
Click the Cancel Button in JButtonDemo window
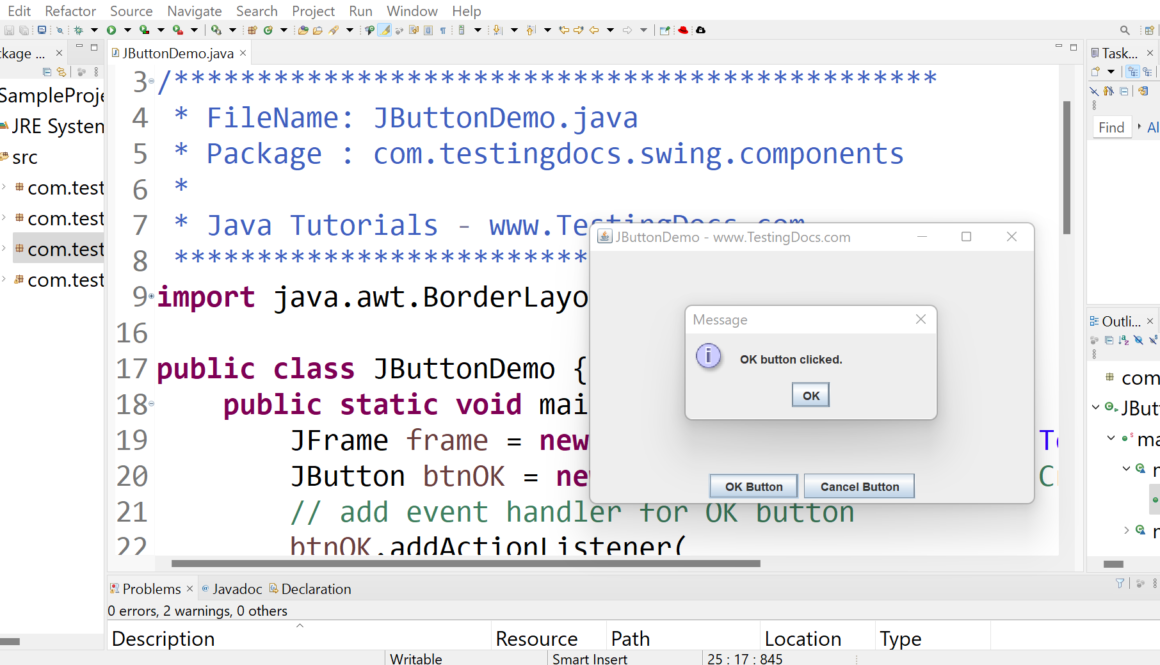(x=858, y=486)
